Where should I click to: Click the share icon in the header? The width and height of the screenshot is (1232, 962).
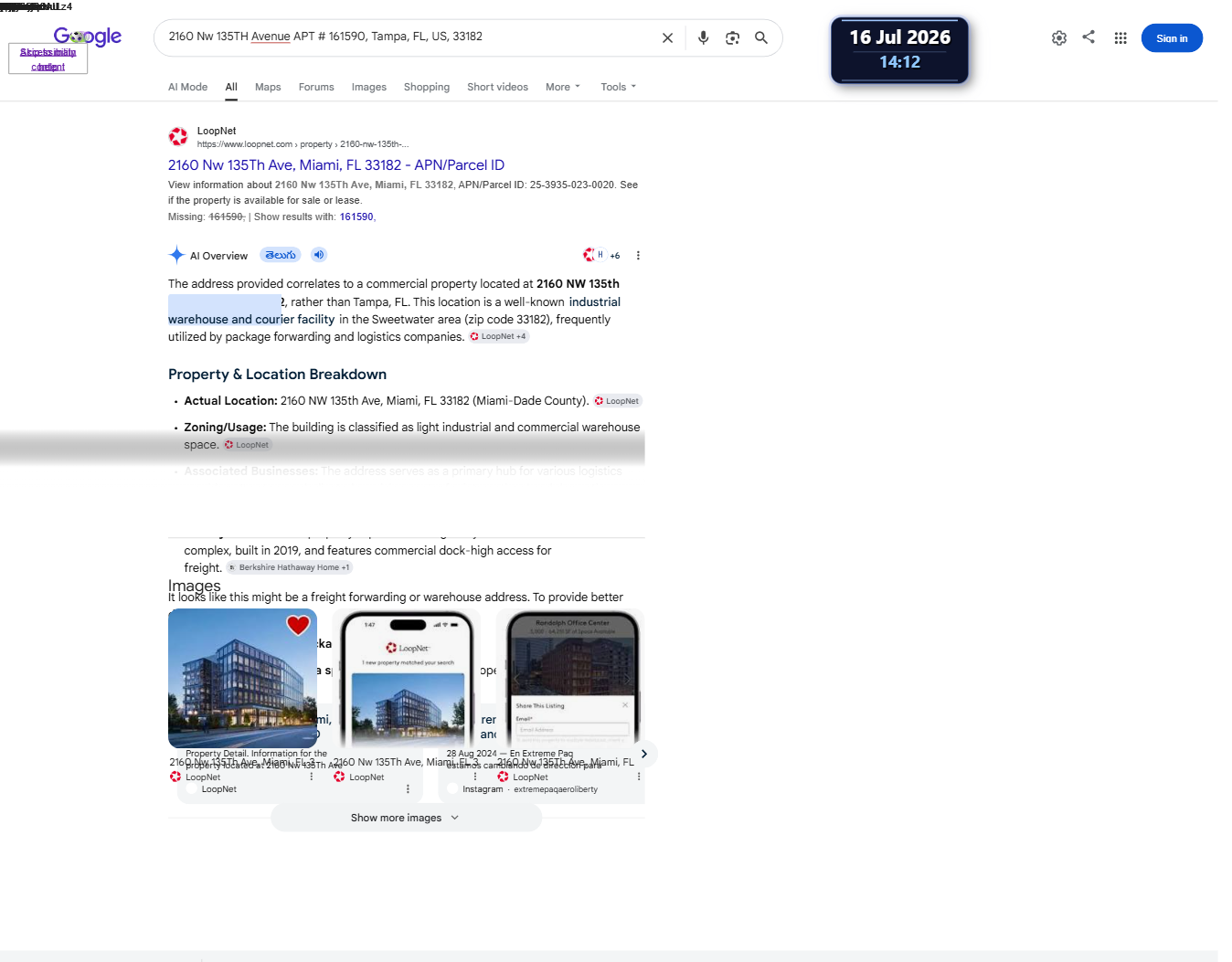[1089, 37]
